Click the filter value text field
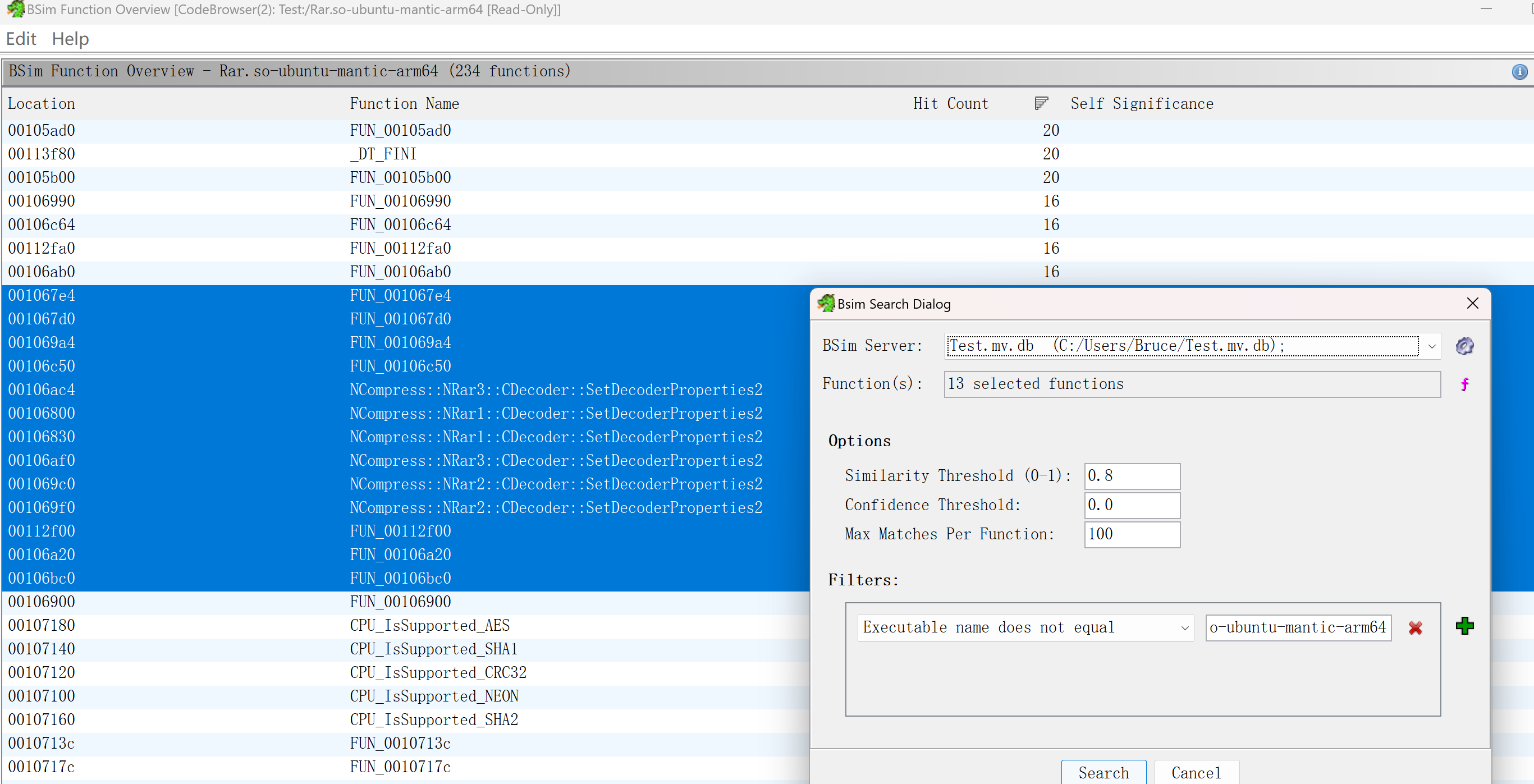Viewport: 1534px width, 784px height. [1298, 628]
